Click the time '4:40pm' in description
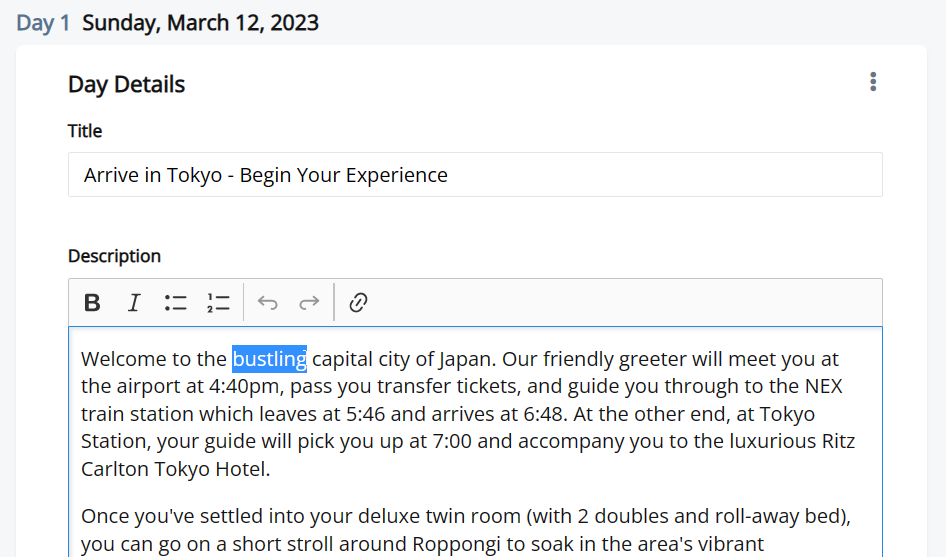The width and height of the screenshot is (946, 557). pos(246,386)
